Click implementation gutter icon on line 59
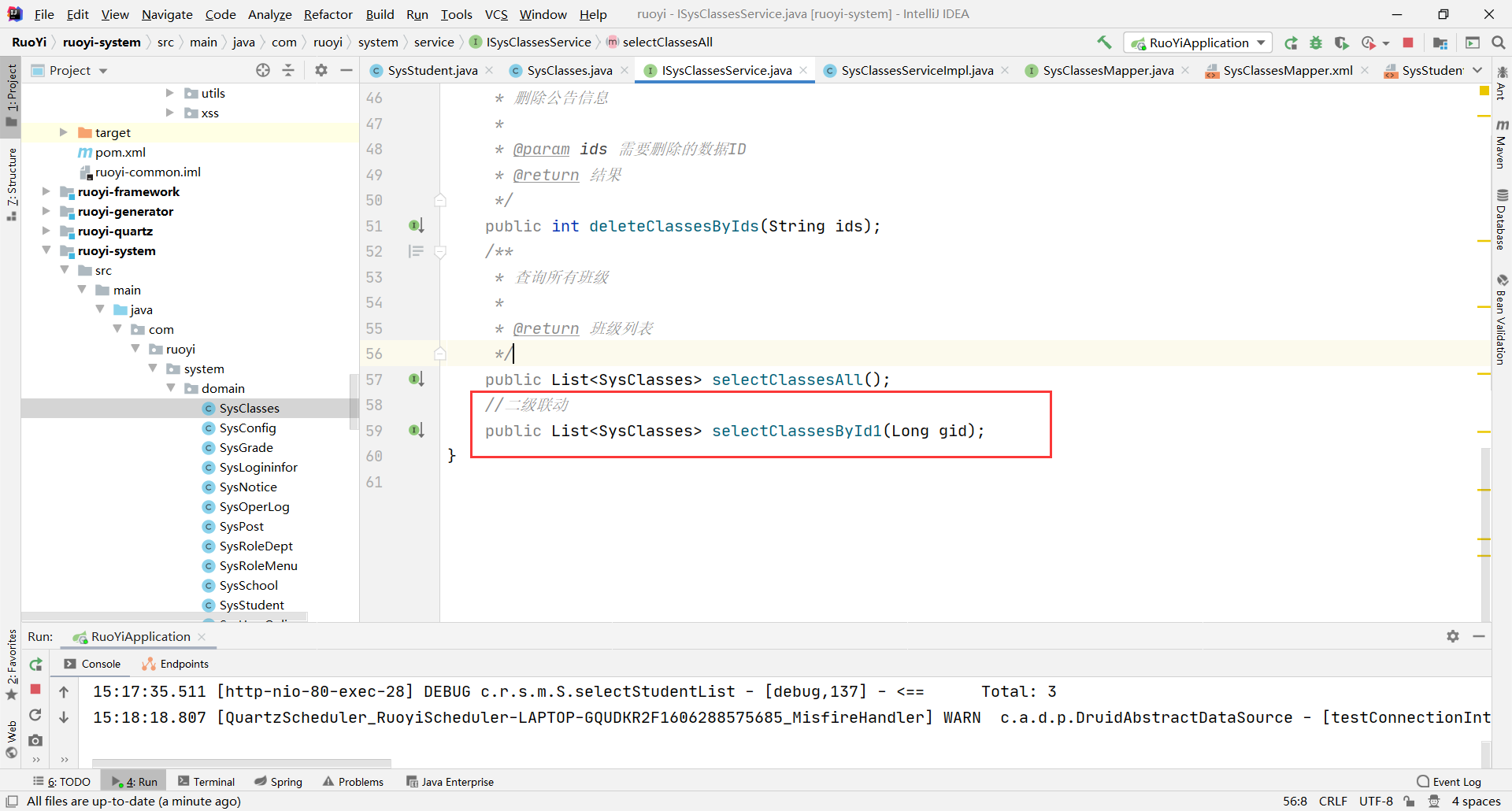Screen dimensions: 1512x811 pos(417,431)
